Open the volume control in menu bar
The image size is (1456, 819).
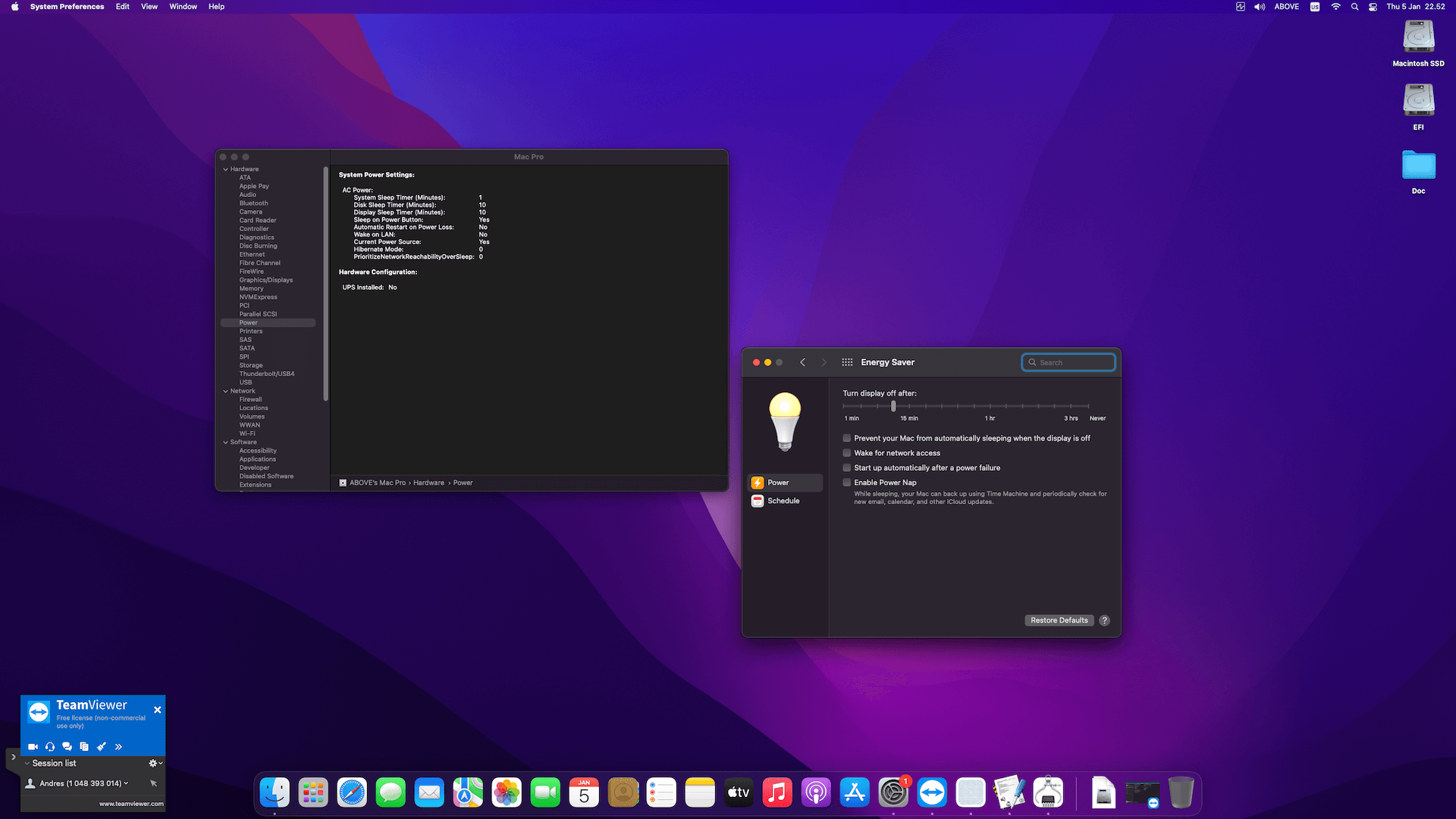(x=1260, y=7)
